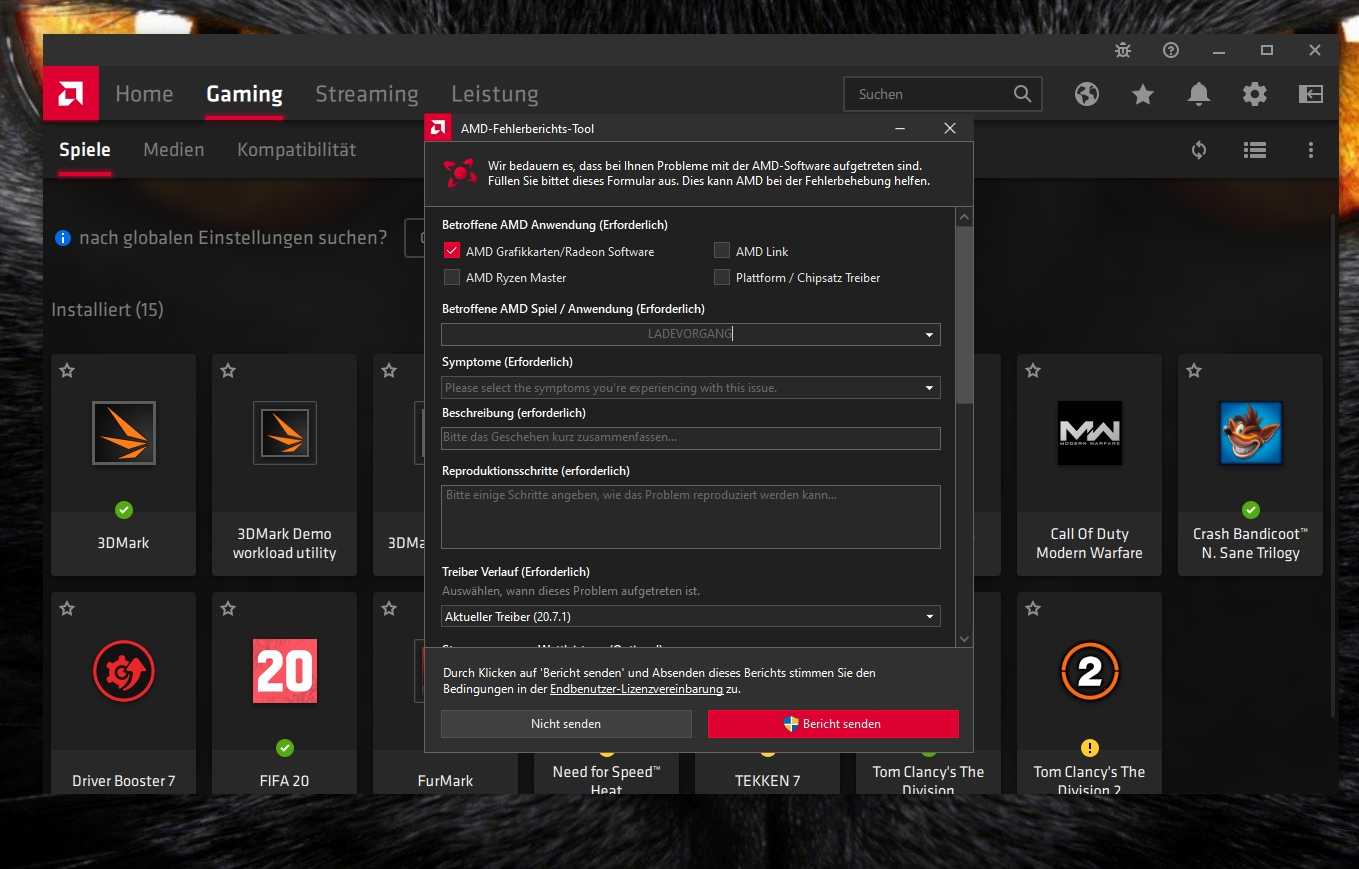The width and height of the screenshot is (1359, 869).
Task: Click the dialog scrollbar up arrow
Action: (x=964, y=217)
